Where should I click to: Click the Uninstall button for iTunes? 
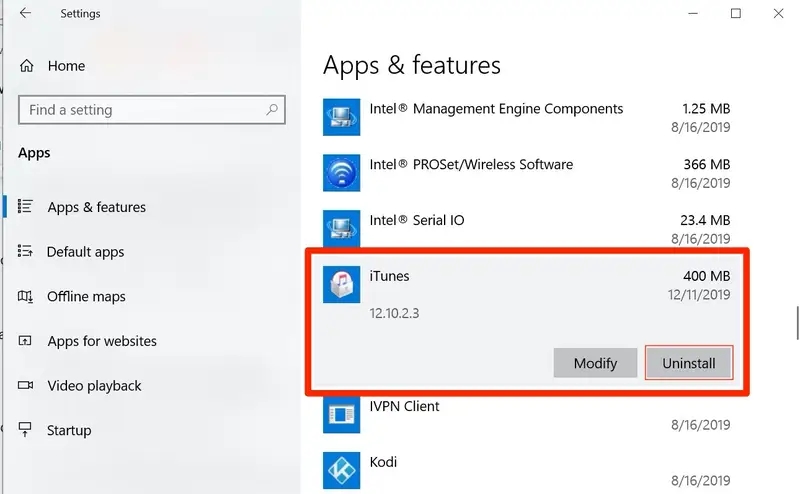(x=689, y=363)
